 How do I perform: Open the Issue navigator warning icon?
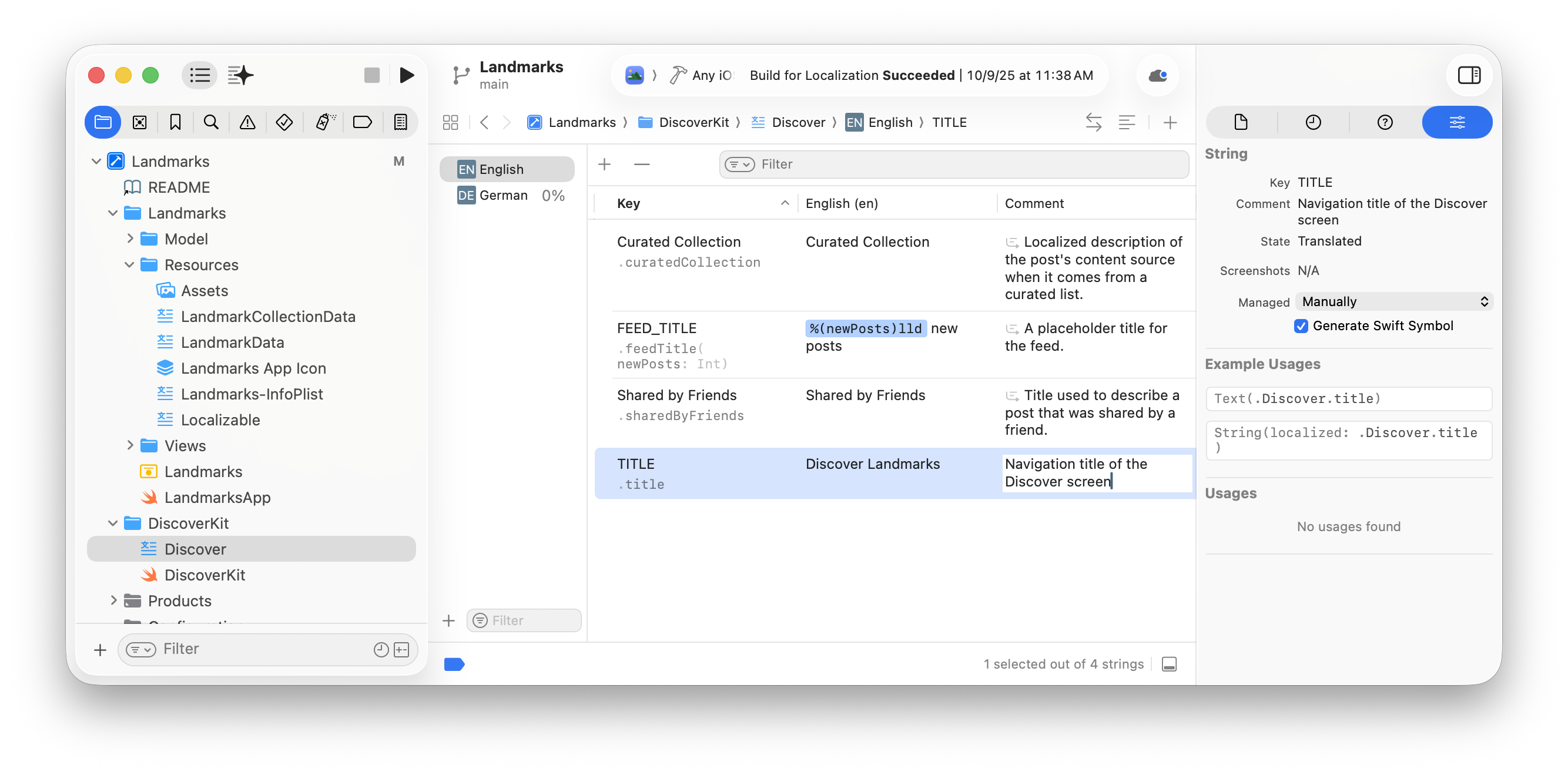(x=247, y=122)
